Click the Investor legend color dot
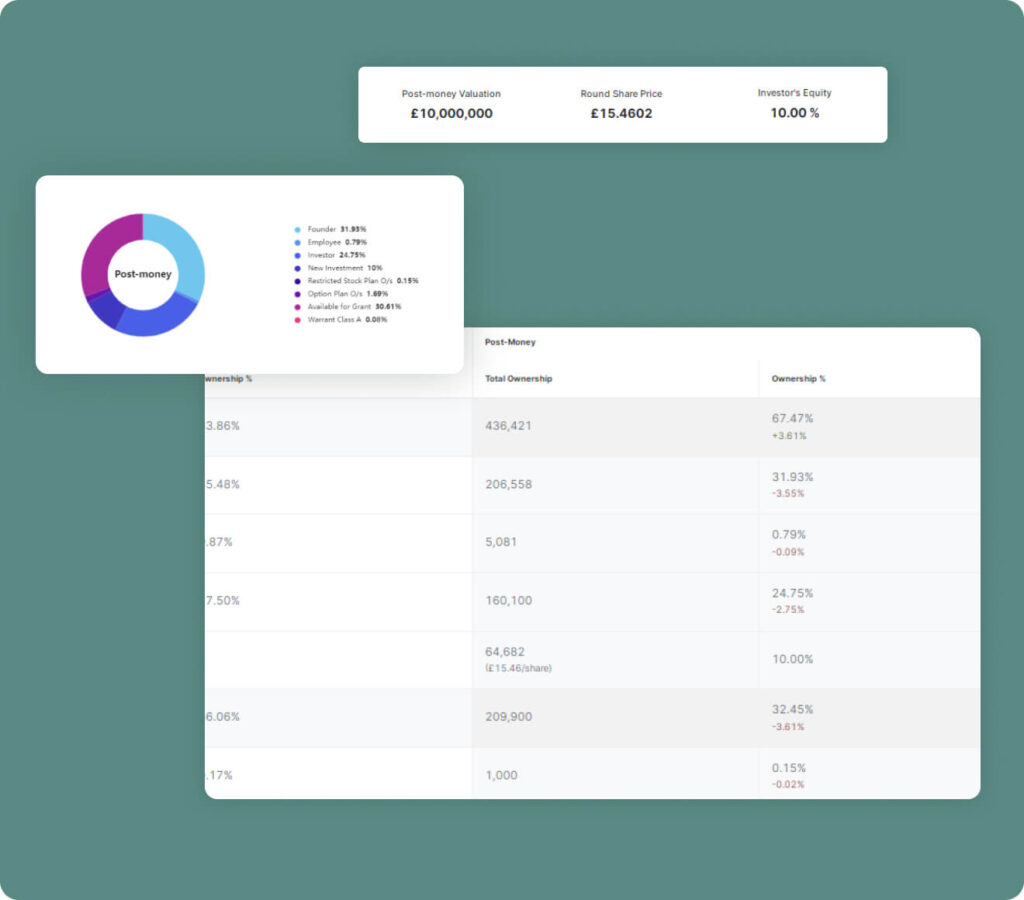Image resolution: width=1024 pixels, height=900 pixels. pyautogui.click(x=297, y=255)
